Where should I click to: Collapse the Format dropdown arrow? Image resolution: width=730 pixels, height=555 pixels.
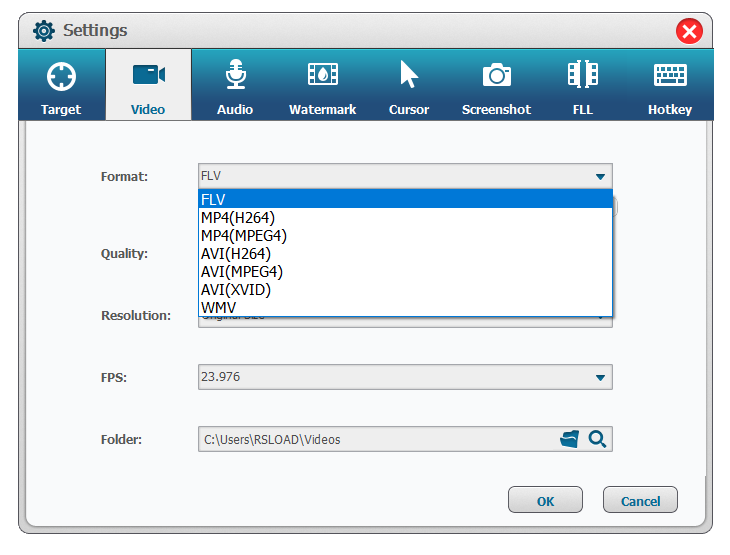pos(600,176)
